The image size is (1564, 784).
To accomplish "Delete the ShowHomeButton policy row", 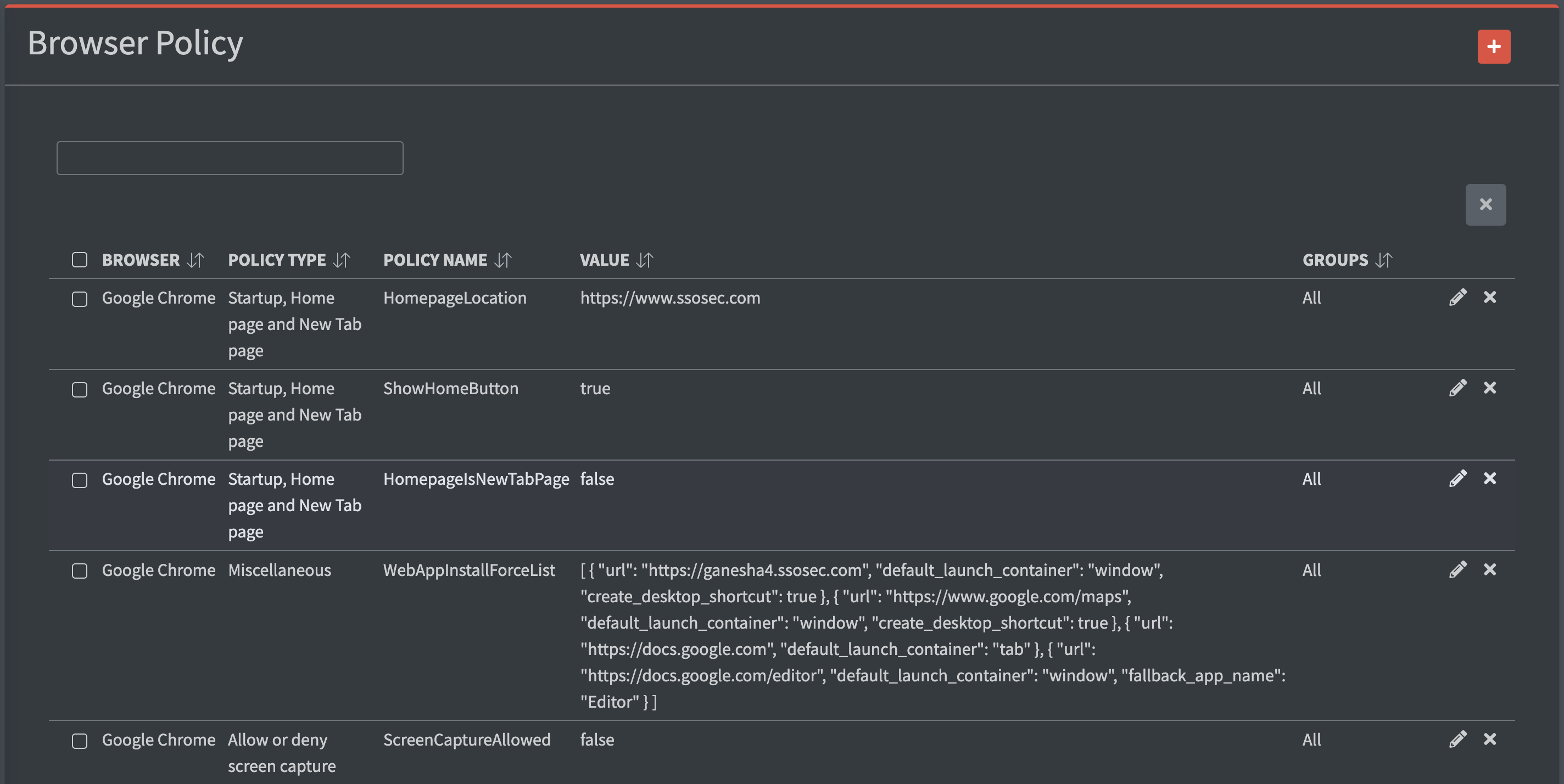I will 1489,388.
